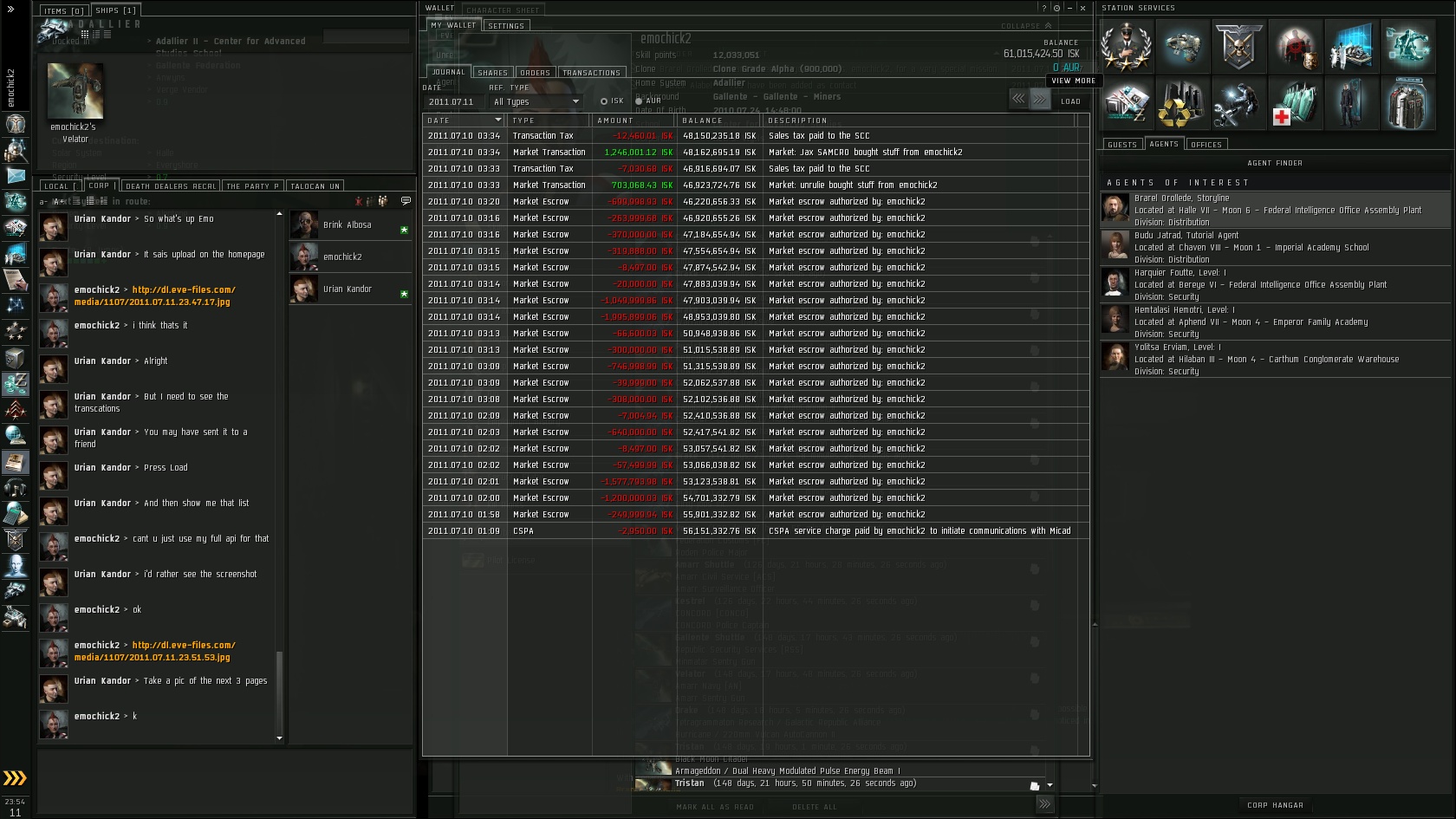Open the dropdown arrow beside the Tristan row
The width and height of the screenshot is (1456, 819).
[x=1050, y=785]
